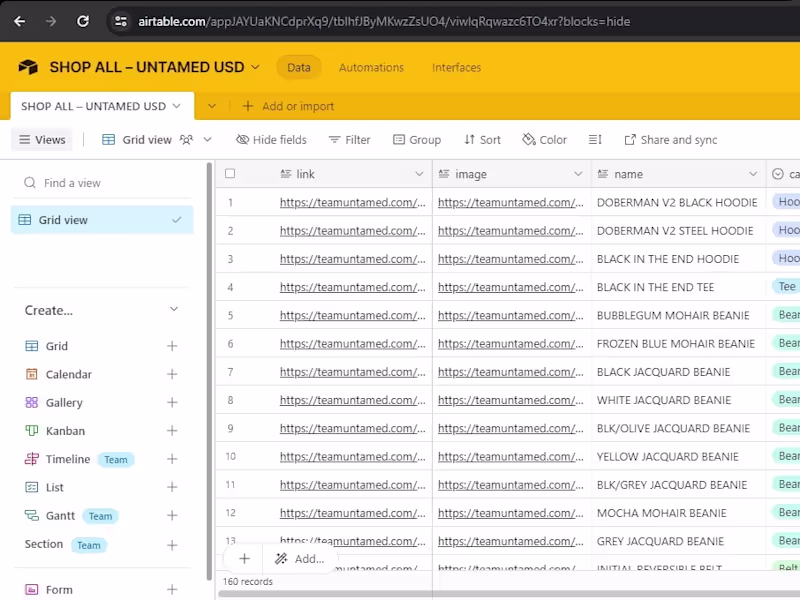Switch to the Interfaces tab

click(x=456, y=68)
